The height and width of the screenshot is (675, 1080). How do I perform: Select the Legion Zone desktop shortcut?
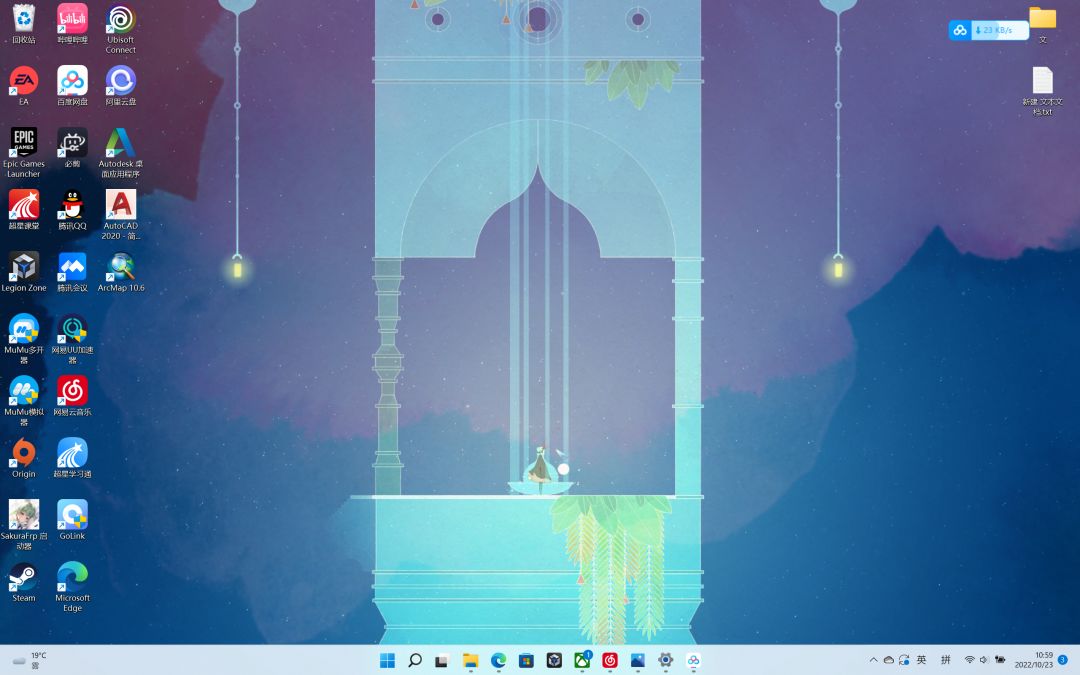(x=23, y=272)
